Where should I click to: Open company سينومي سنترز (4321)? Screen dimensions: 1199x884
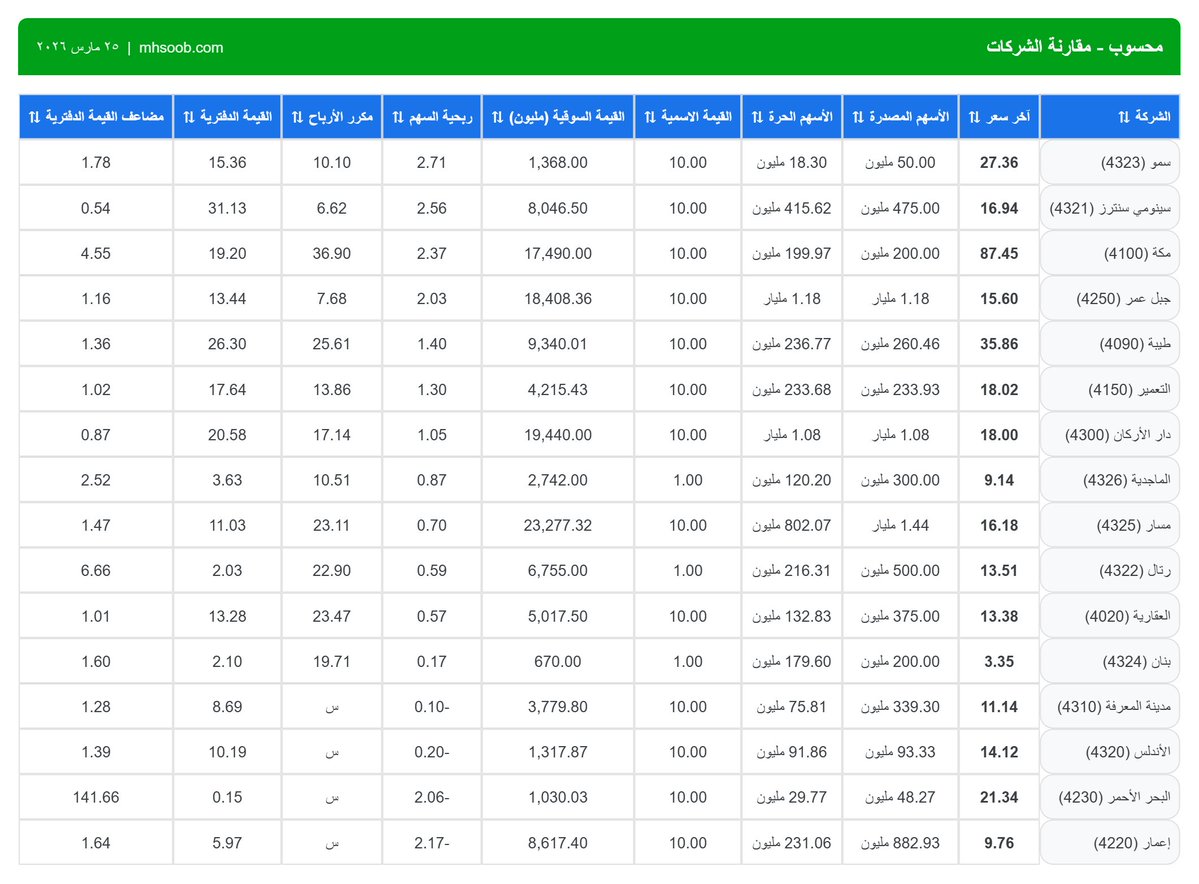(1110, 208)
